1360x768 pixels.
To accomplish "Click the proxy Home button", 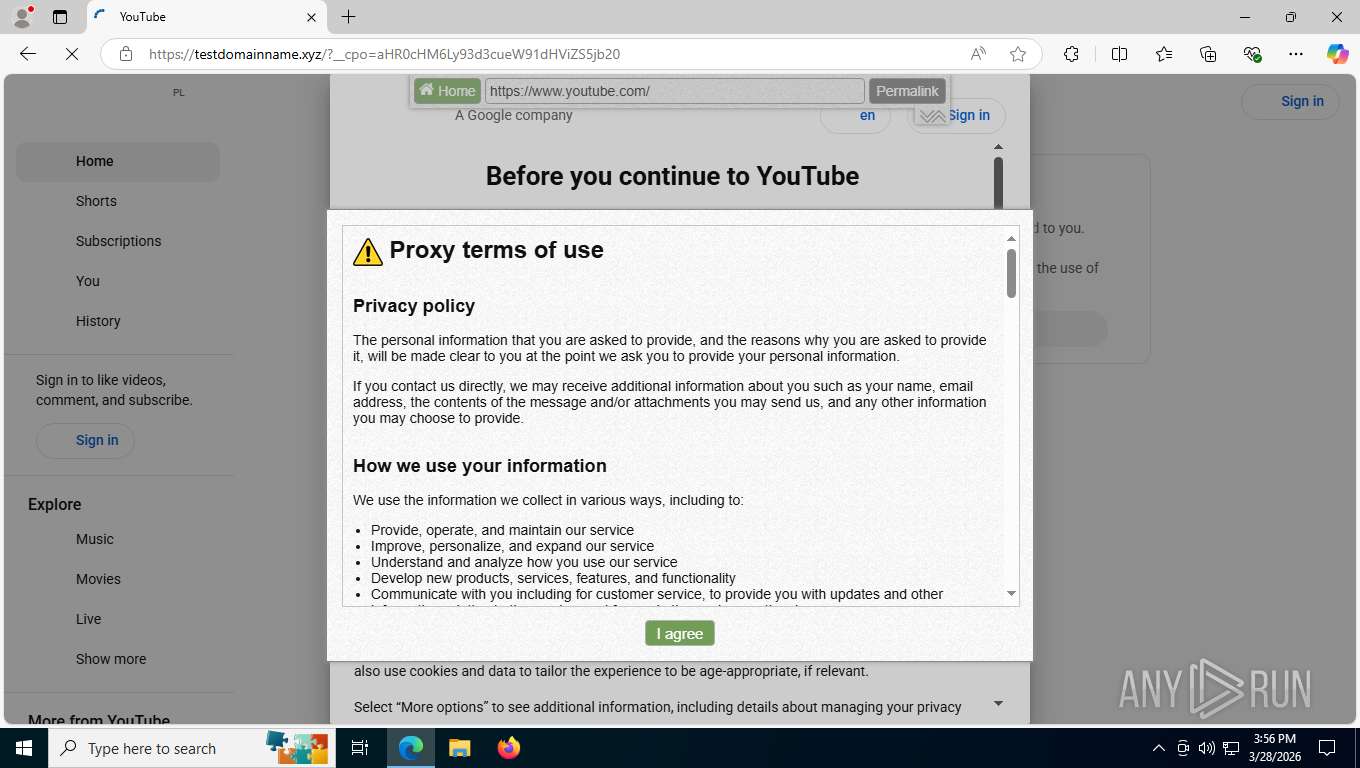I will [447, 91].
